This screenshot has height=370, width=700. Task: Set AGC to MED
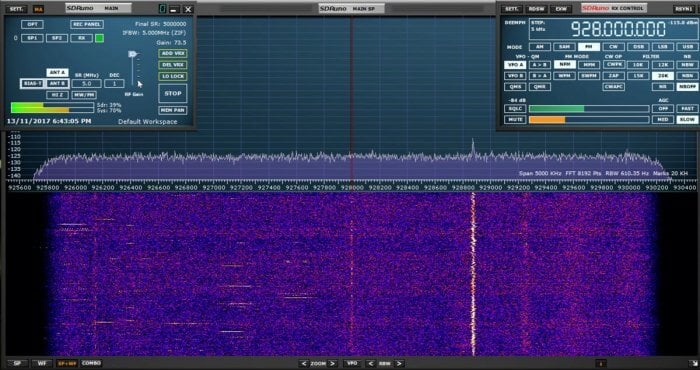click(x=662, y=120)
